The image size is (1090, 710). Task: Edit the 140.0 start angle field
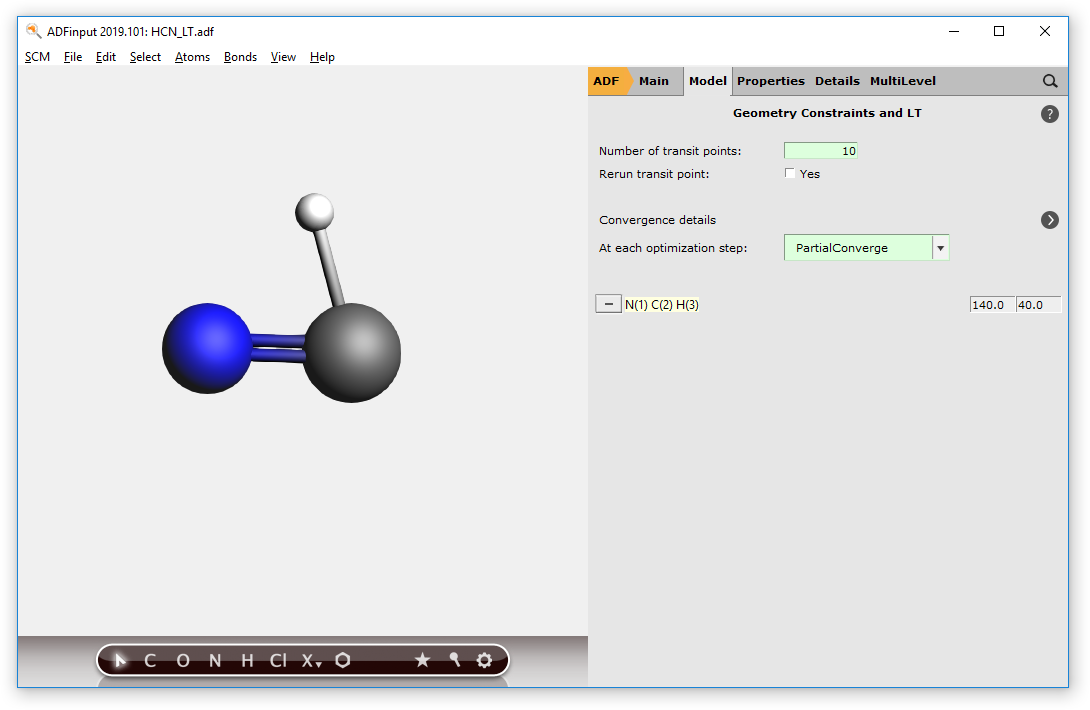click(x=992, y=305)
